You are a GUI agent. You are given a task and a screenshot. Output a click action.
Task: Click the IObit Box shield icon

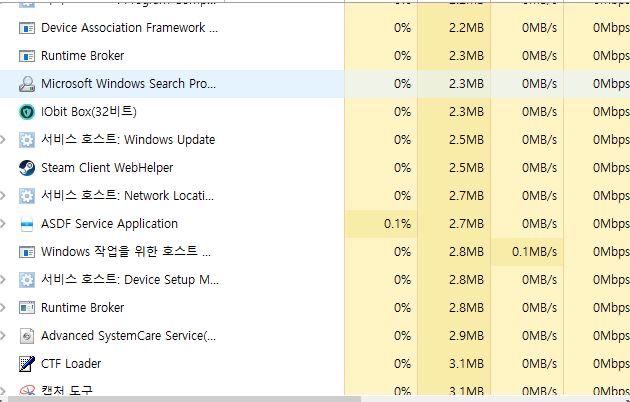(27, 112)
